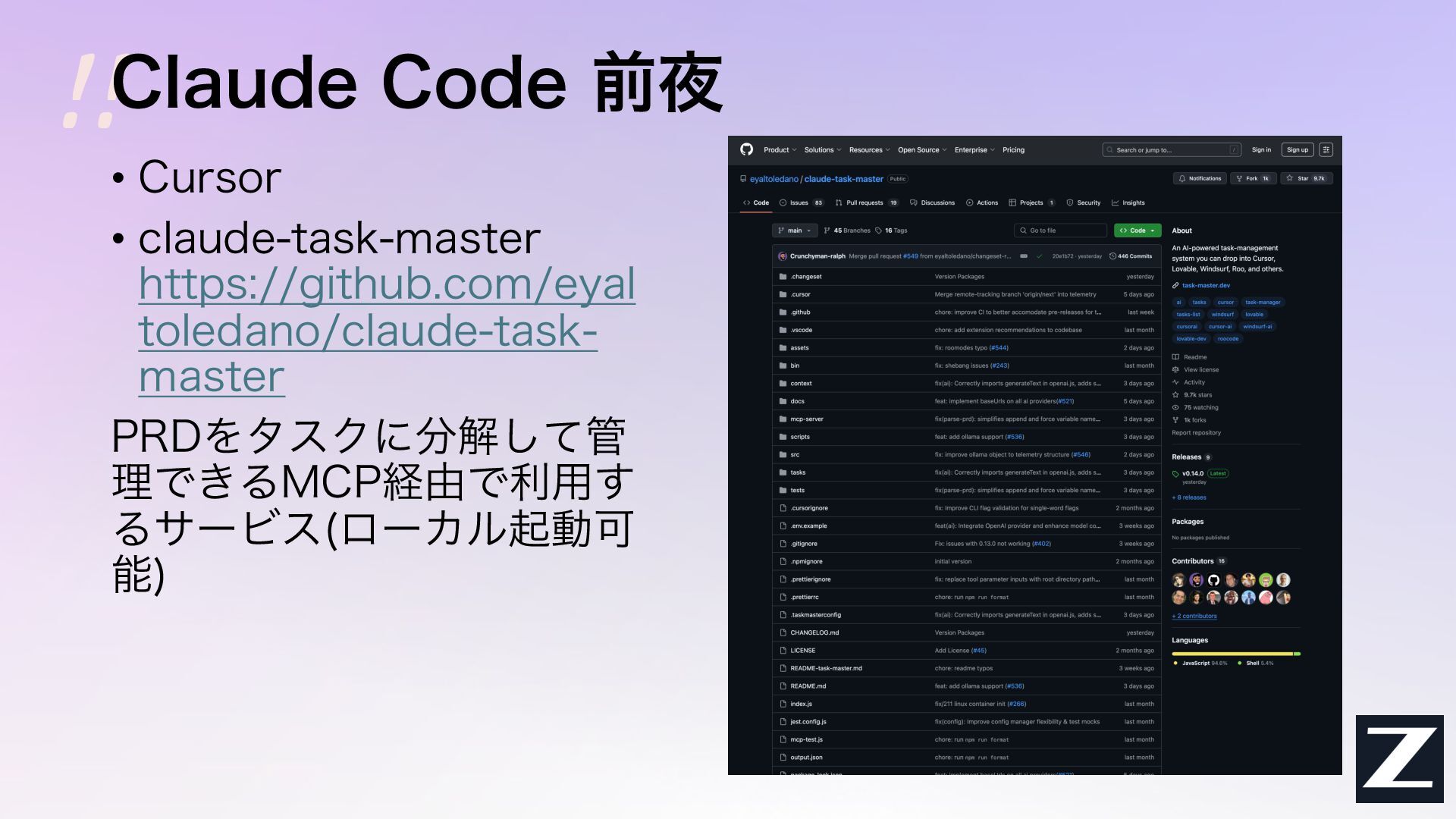Open the Insights tab
This screenshot has width=1456, height=819.
click(x=1128, y=203)
